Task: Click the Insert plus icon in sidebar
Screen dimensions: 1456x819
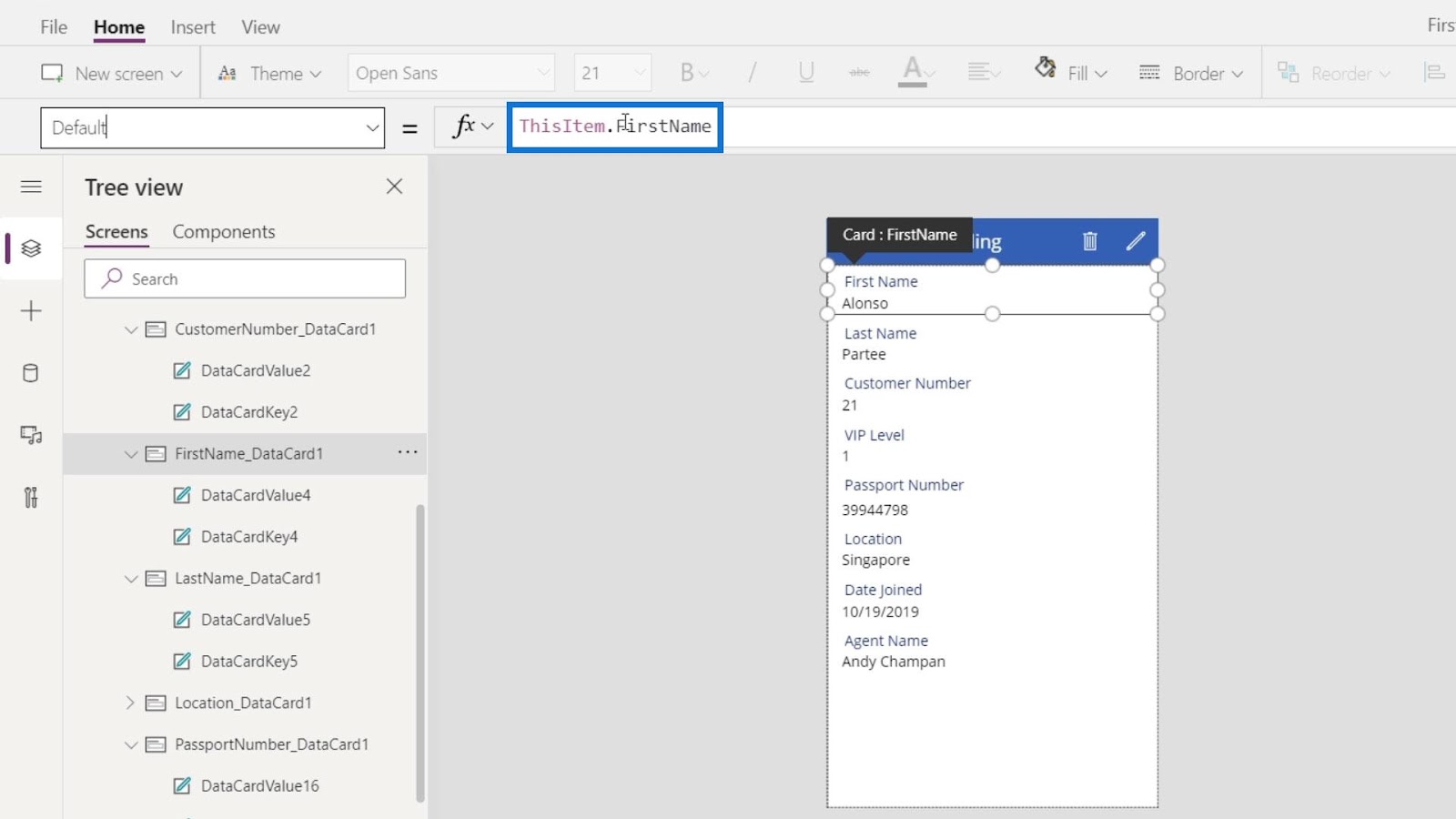Action: pos(31,311)
